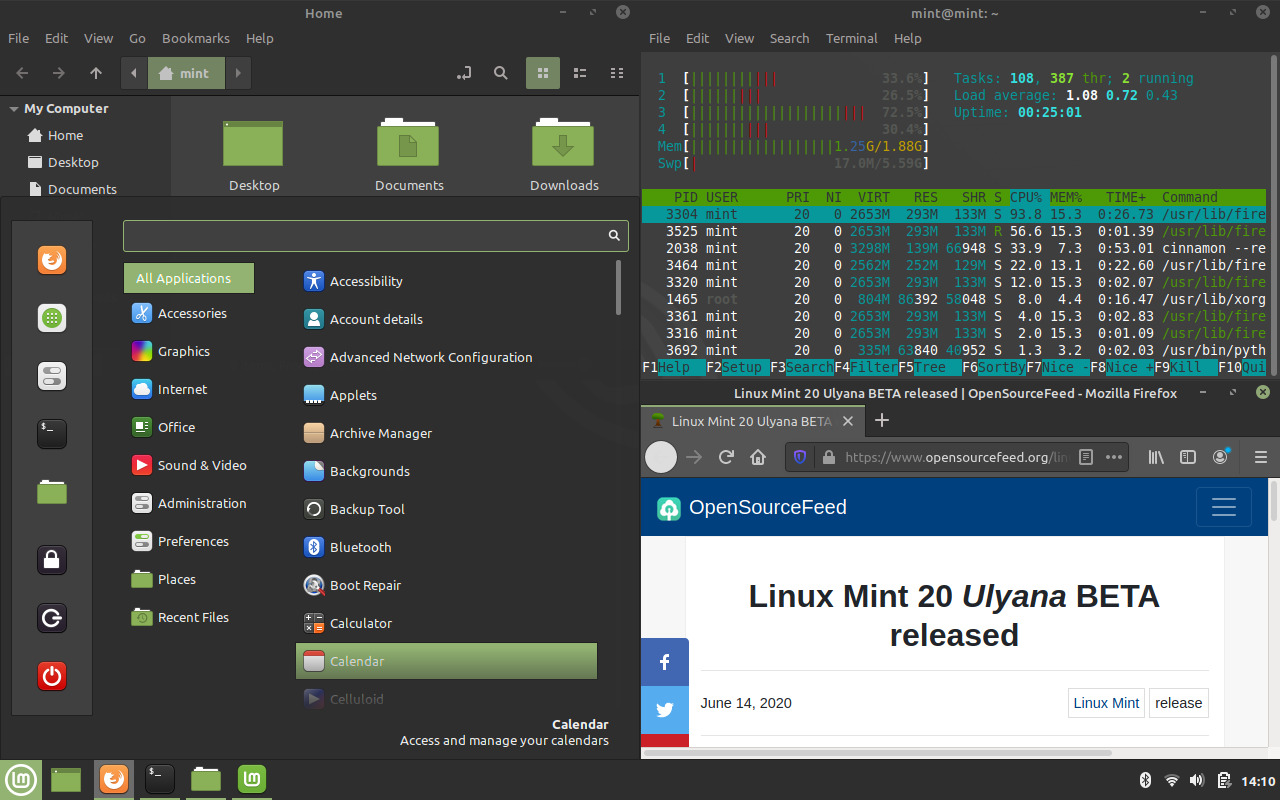The width and height of the screenshot is (1280, 800).
Task: Open System Settings favorite in menu sidebar
Action: (52, 376)
